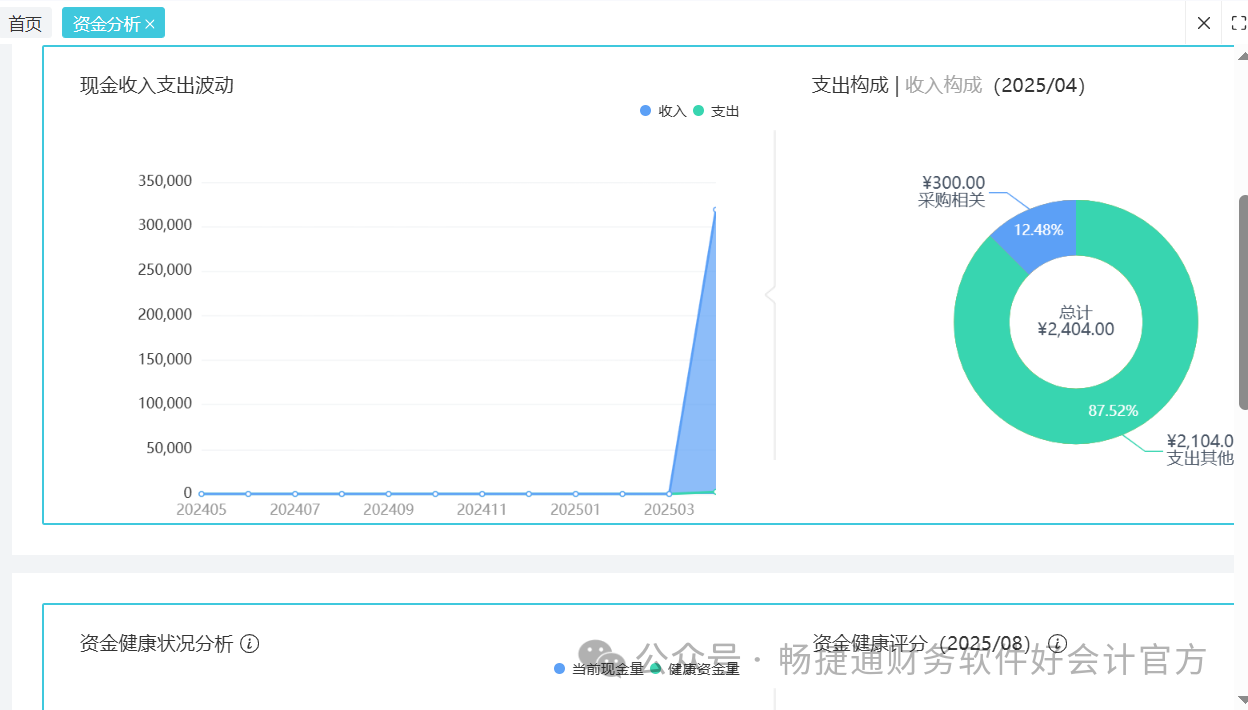Click the info icon beside 资金健康状况分析
The height and width of the screenshot is (710, 1248).
(252, 644)
